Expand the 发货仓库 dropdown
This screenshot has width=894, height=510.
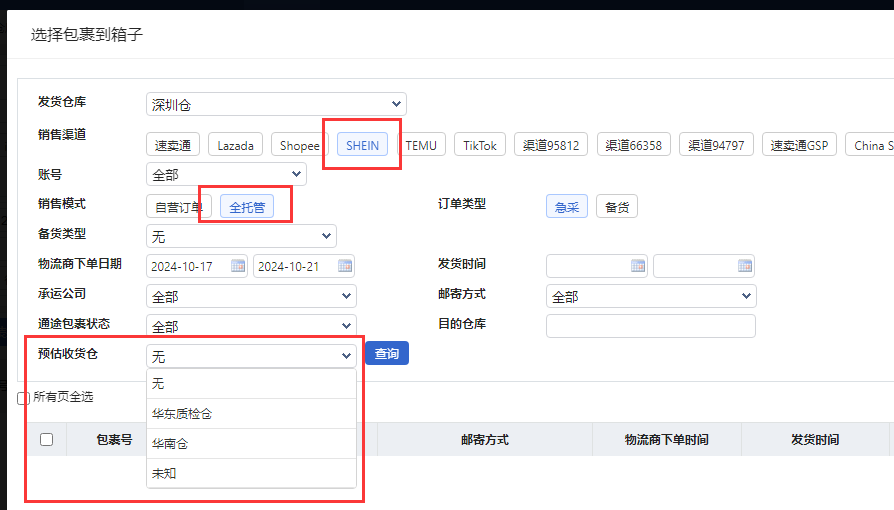pyautogui.click(x=275, y=104)
